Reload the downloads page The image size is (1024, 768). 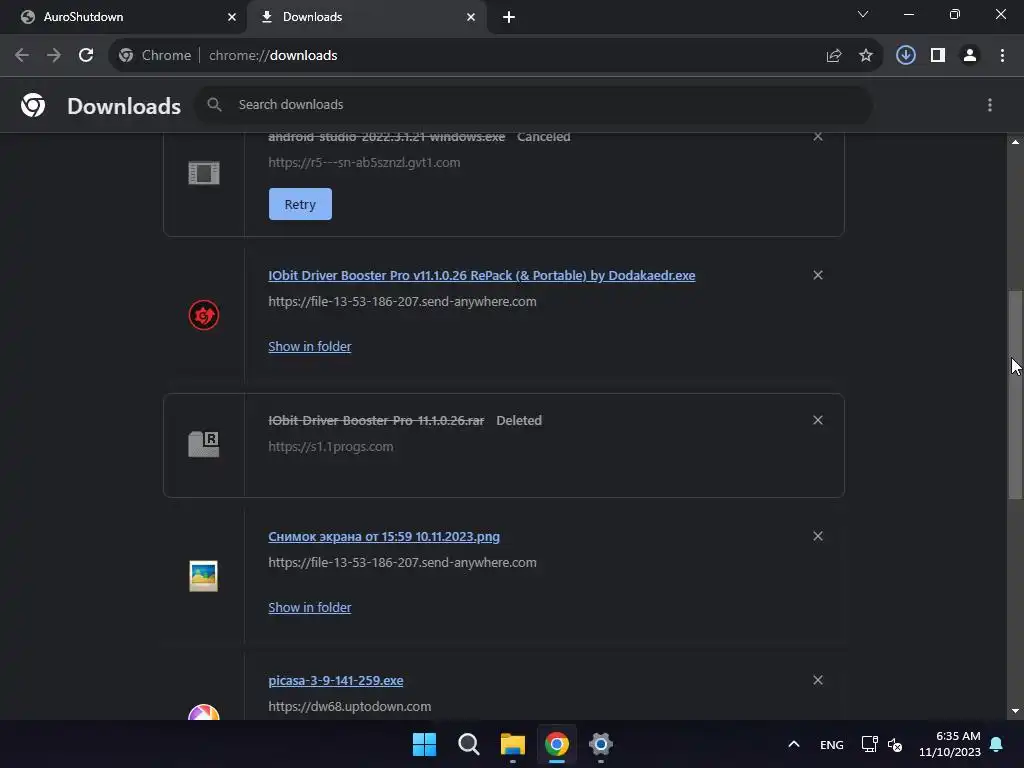(86, 56)
